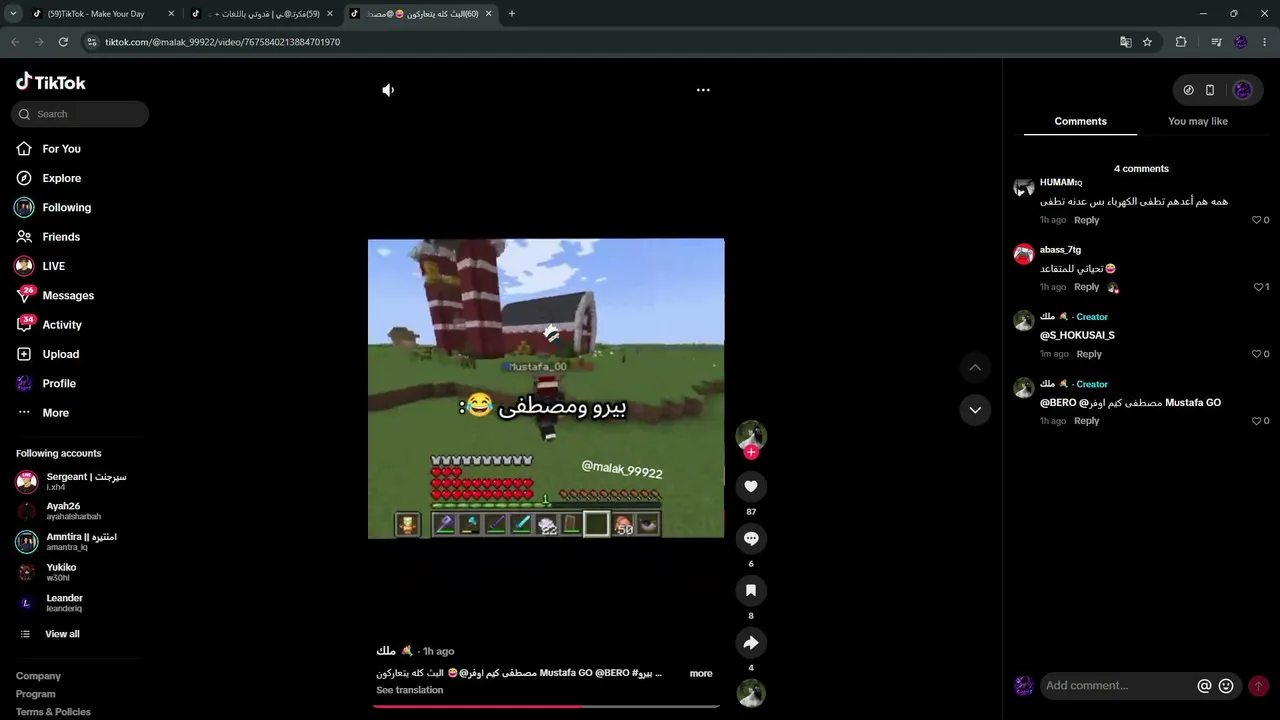Go to the previous video with up chevron
This screenshot has width=1280, height=720.
pos(975,368)
